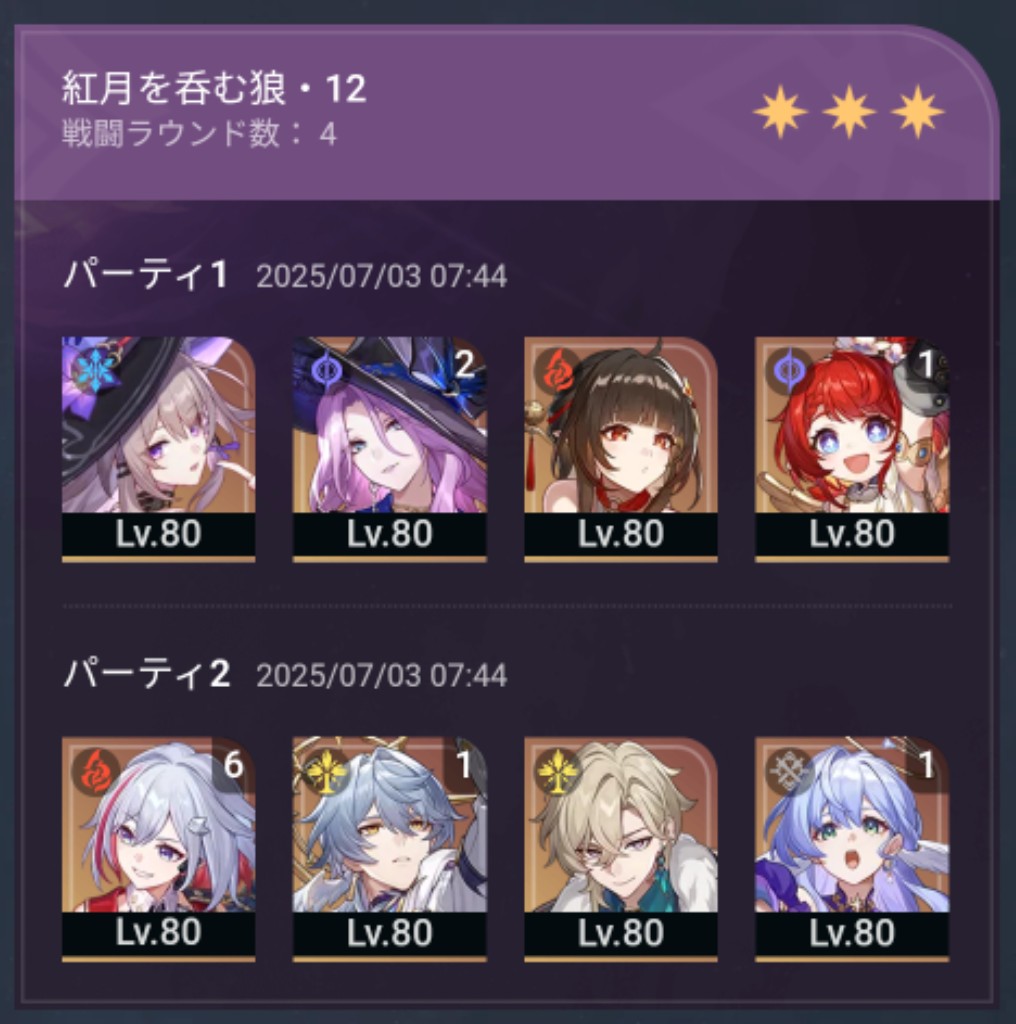Select the red-haired chibi character portrait
This screenshot has height=1024, width=1016.
point(852,449)
